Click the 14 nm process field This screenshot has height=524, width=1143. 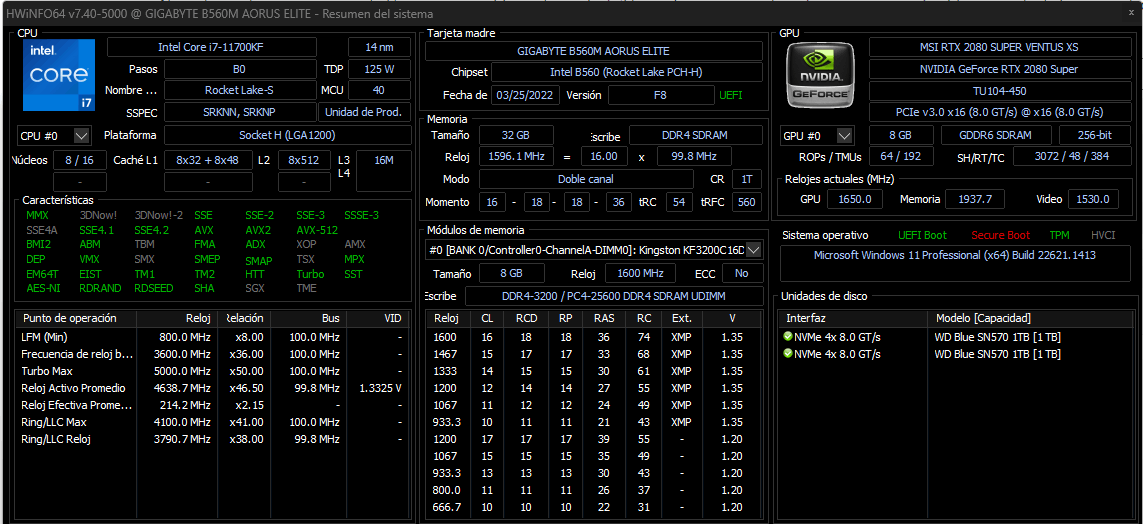[x=379, y=47]
